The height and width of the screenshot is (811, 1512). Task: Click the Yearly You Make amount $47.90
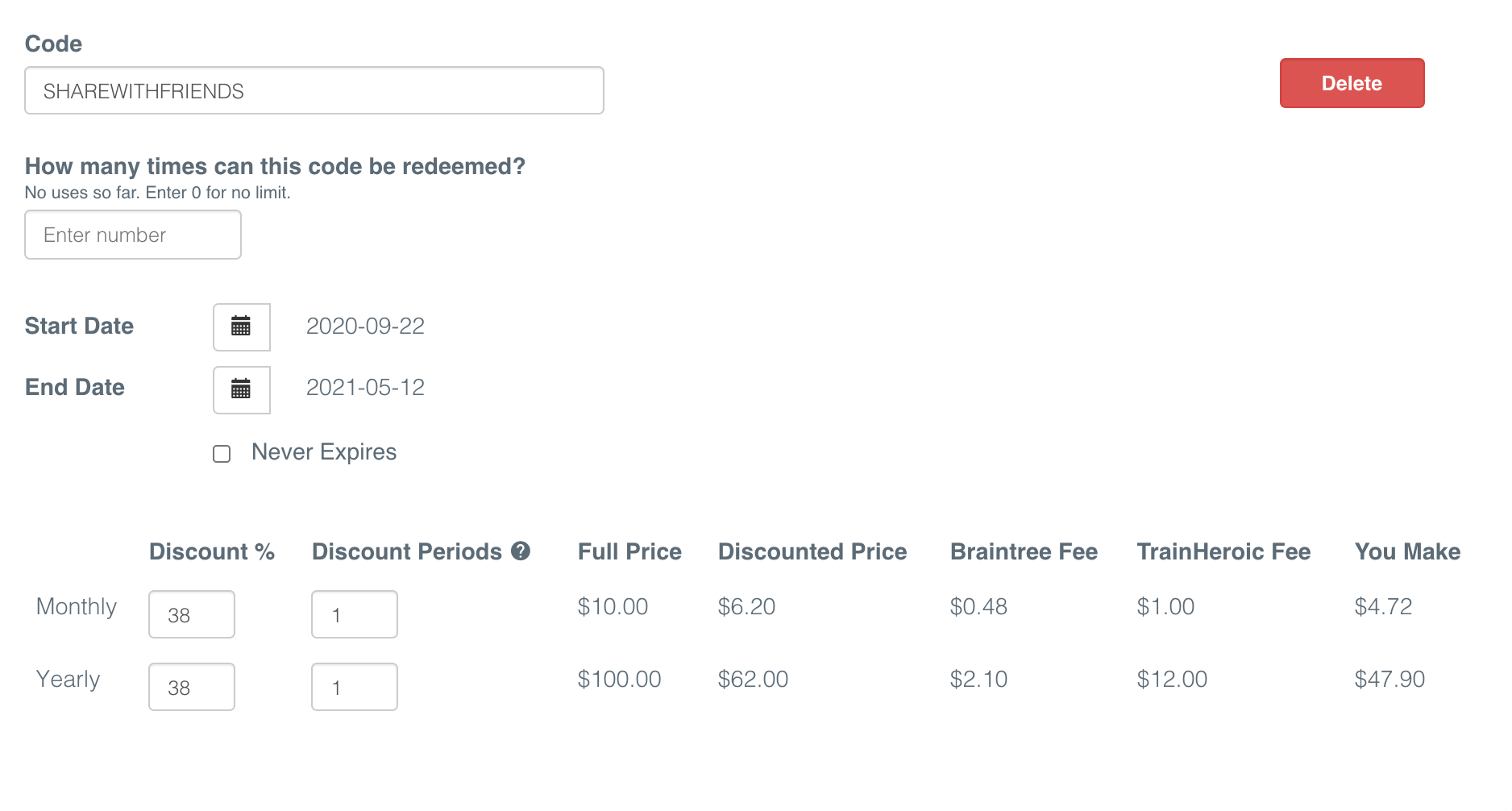point(1389,679)
